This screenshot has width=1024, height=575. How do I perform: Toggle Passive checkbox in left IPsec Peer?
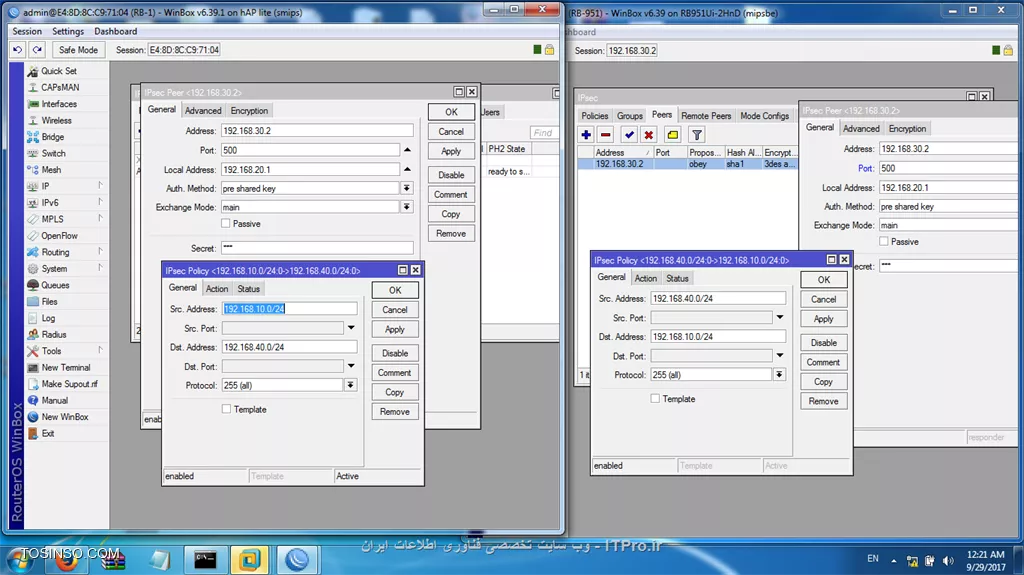[x=226, y=223]
